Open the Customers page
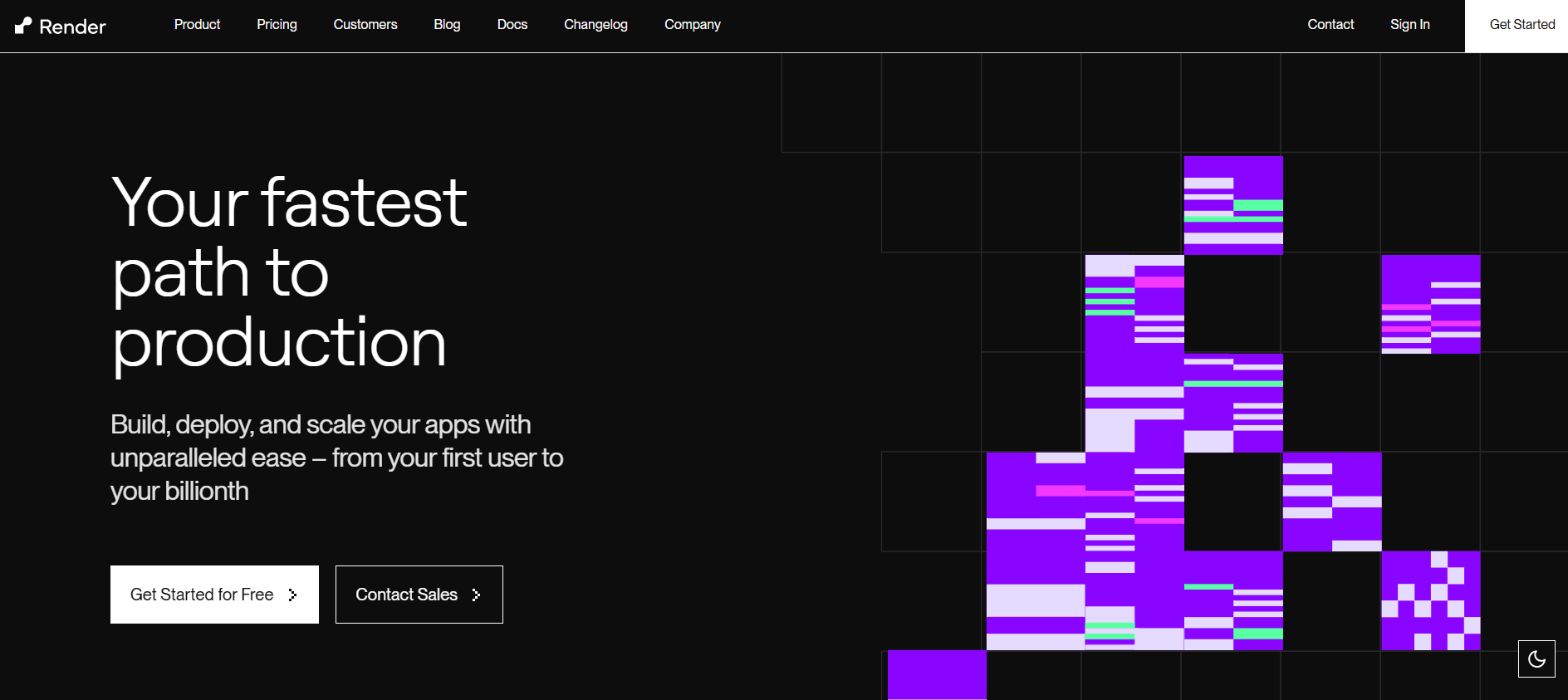Screen dimensions: 1568x700 tap(365, 25)
